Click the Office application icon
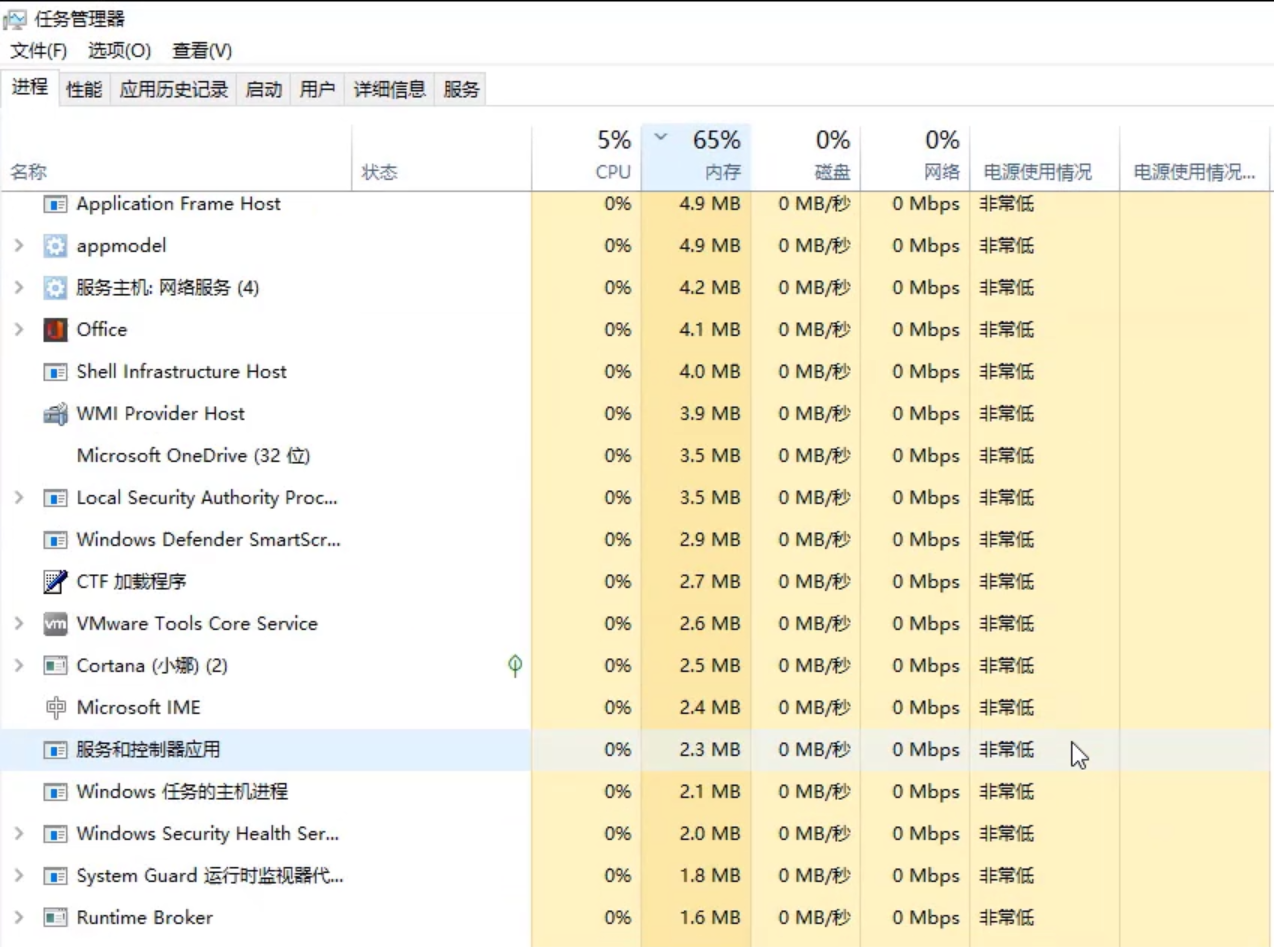Viewport: 1274px width, 947px height. click(x=57, y=330)
